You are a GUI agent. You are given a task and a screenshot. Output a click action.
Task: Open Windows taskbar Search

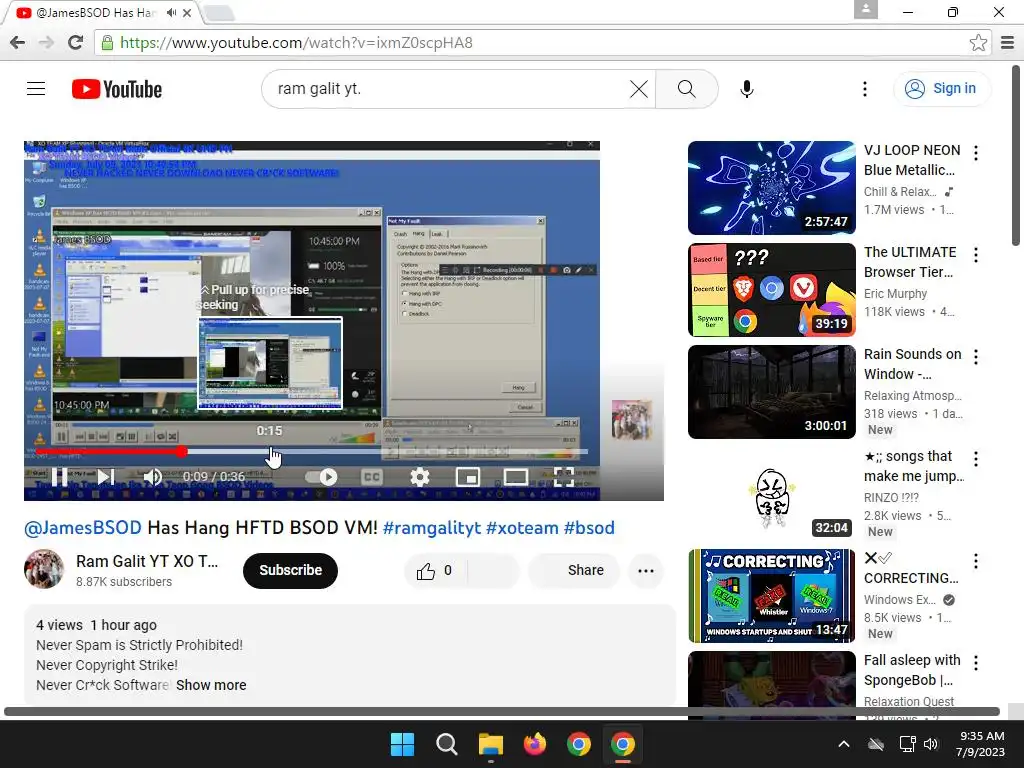point(447,744)
